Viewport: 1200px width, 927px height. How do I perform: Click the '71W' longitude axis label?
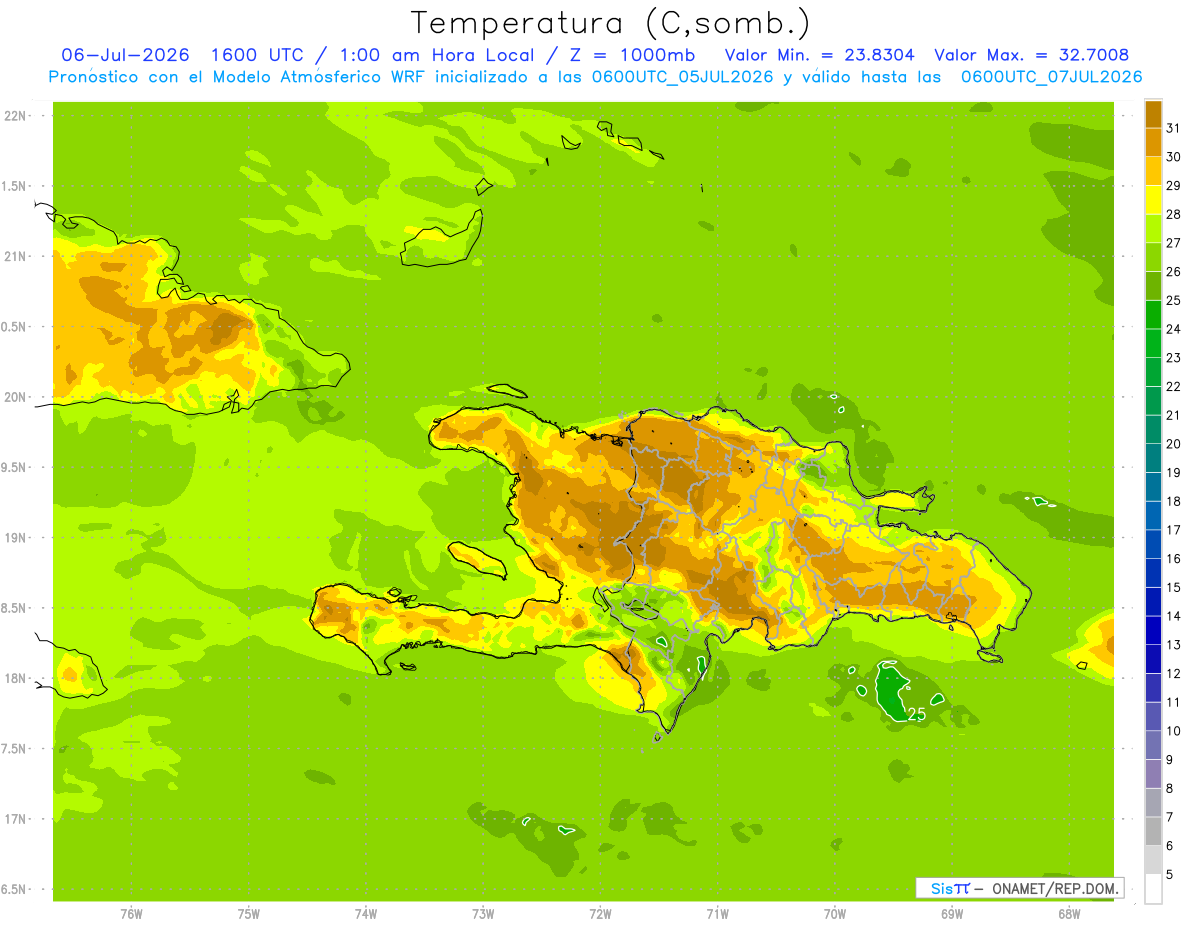click(717, 914)
